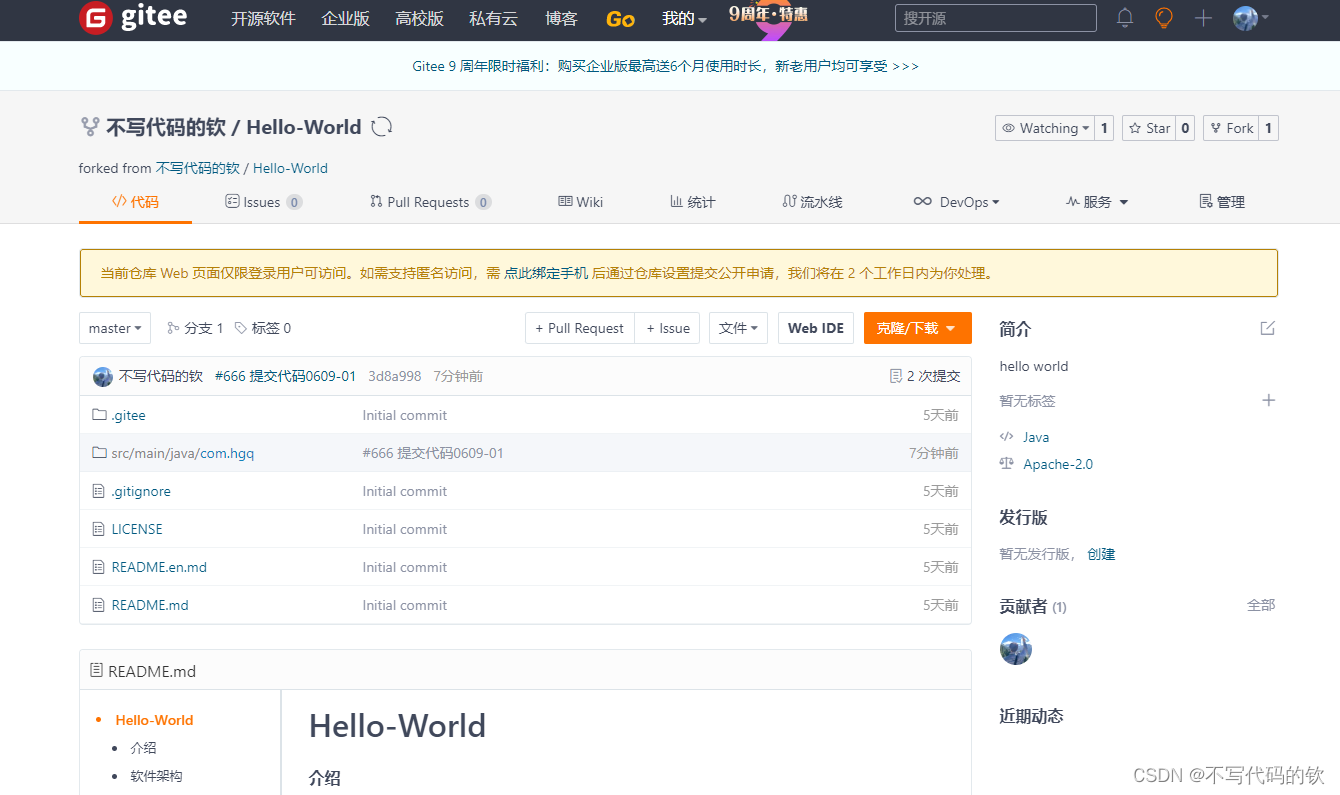The width and height of the screenshot is (1340, 795).
Task: Click the 搜开源 search field
Action: pyautogui.click(x=995, y=18)
